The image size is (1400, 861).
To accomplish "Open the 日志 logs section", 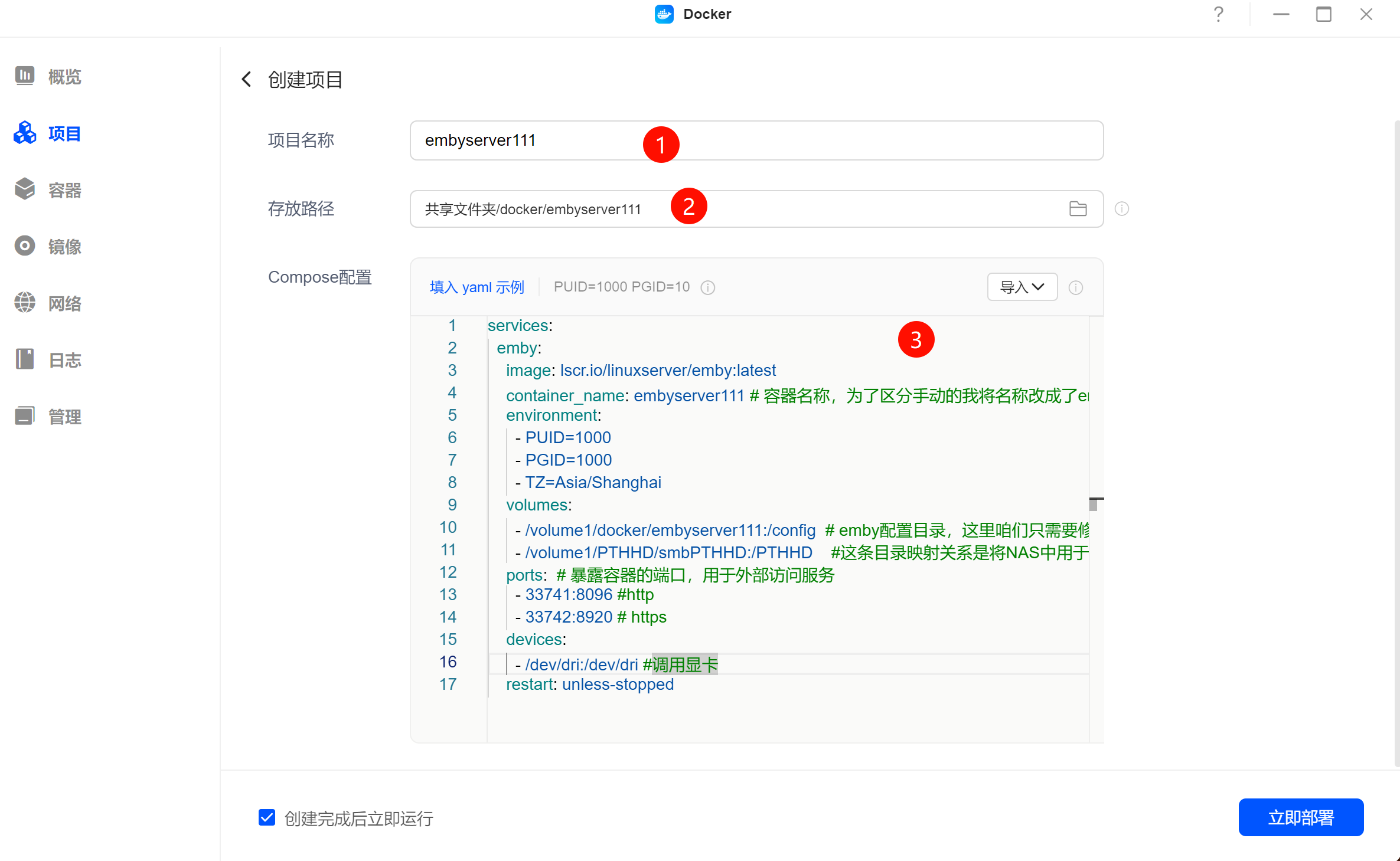I will click(48, 360).
